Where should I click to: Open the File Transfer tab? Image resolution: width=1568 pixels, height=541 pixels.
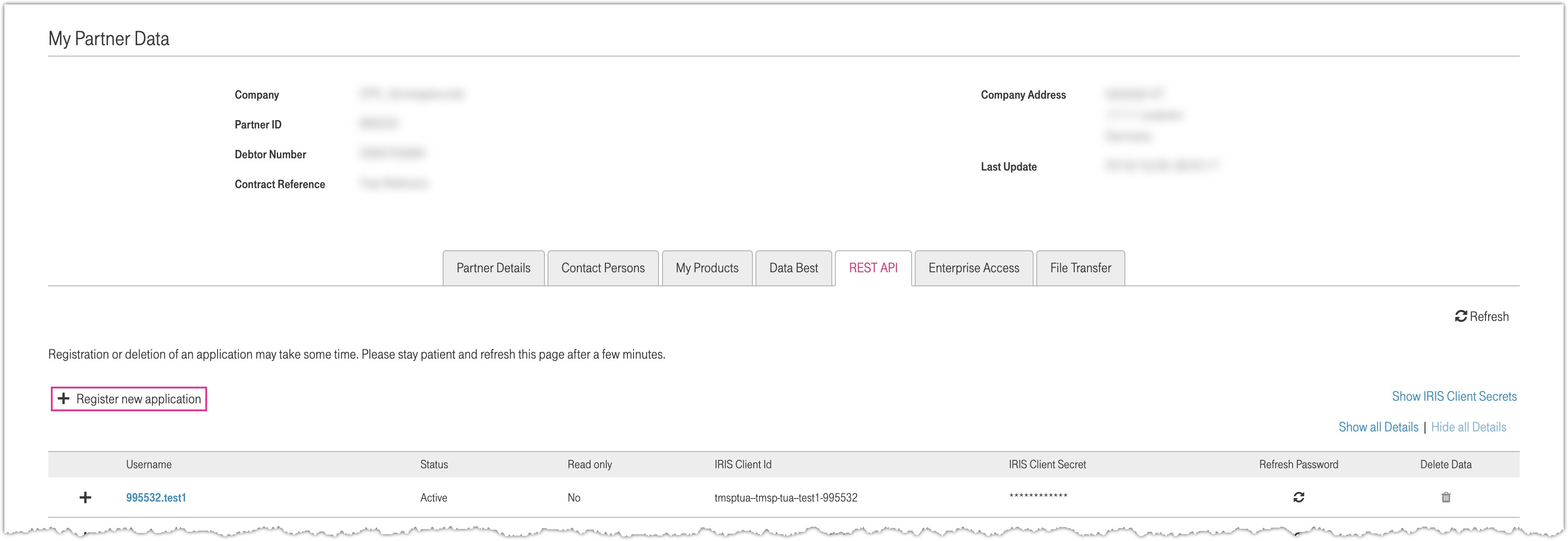1081,268
